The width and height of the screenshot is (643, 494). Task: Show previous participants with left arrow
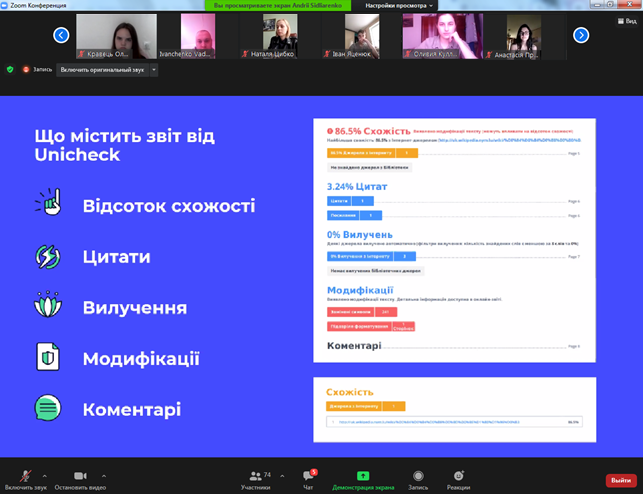pyautogui.click(x=61, y=35)
